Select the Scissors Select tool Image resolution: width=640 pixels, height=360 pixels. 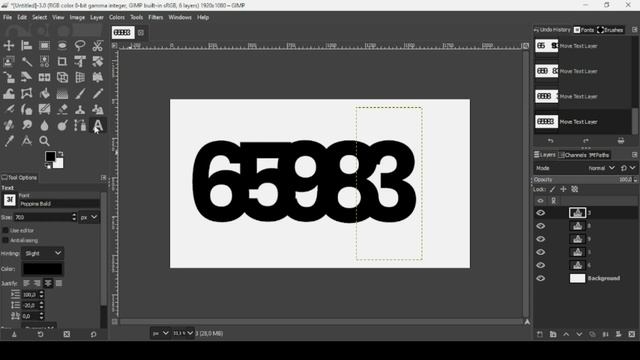98,45
